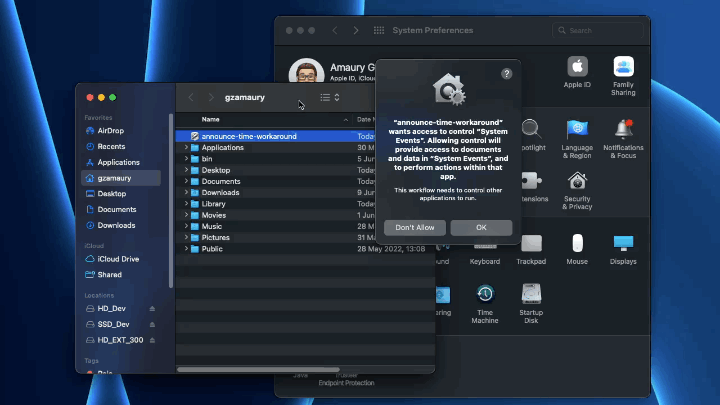720x405 pixels.
Task: Open Security & Privacy preferences
Action: point(577,191)
